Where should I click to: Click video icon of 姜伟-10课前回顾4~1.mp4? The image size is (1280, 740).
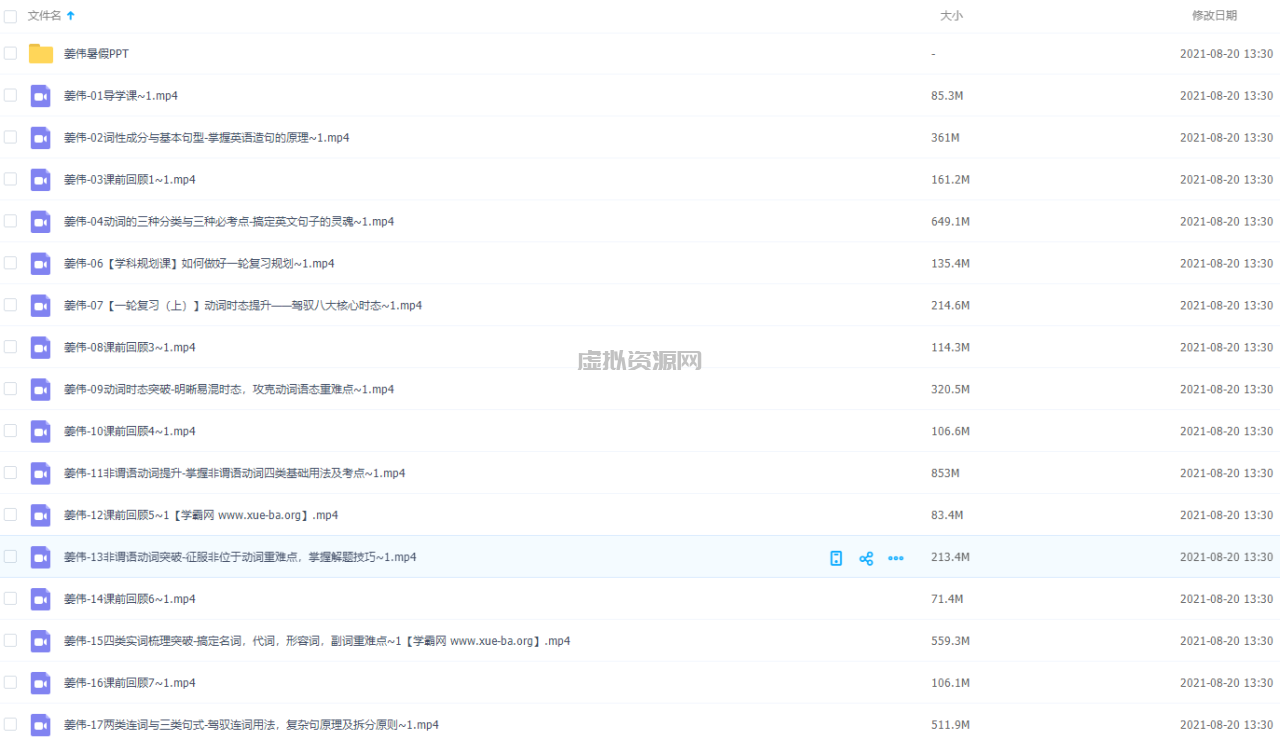tap(40, 432)
